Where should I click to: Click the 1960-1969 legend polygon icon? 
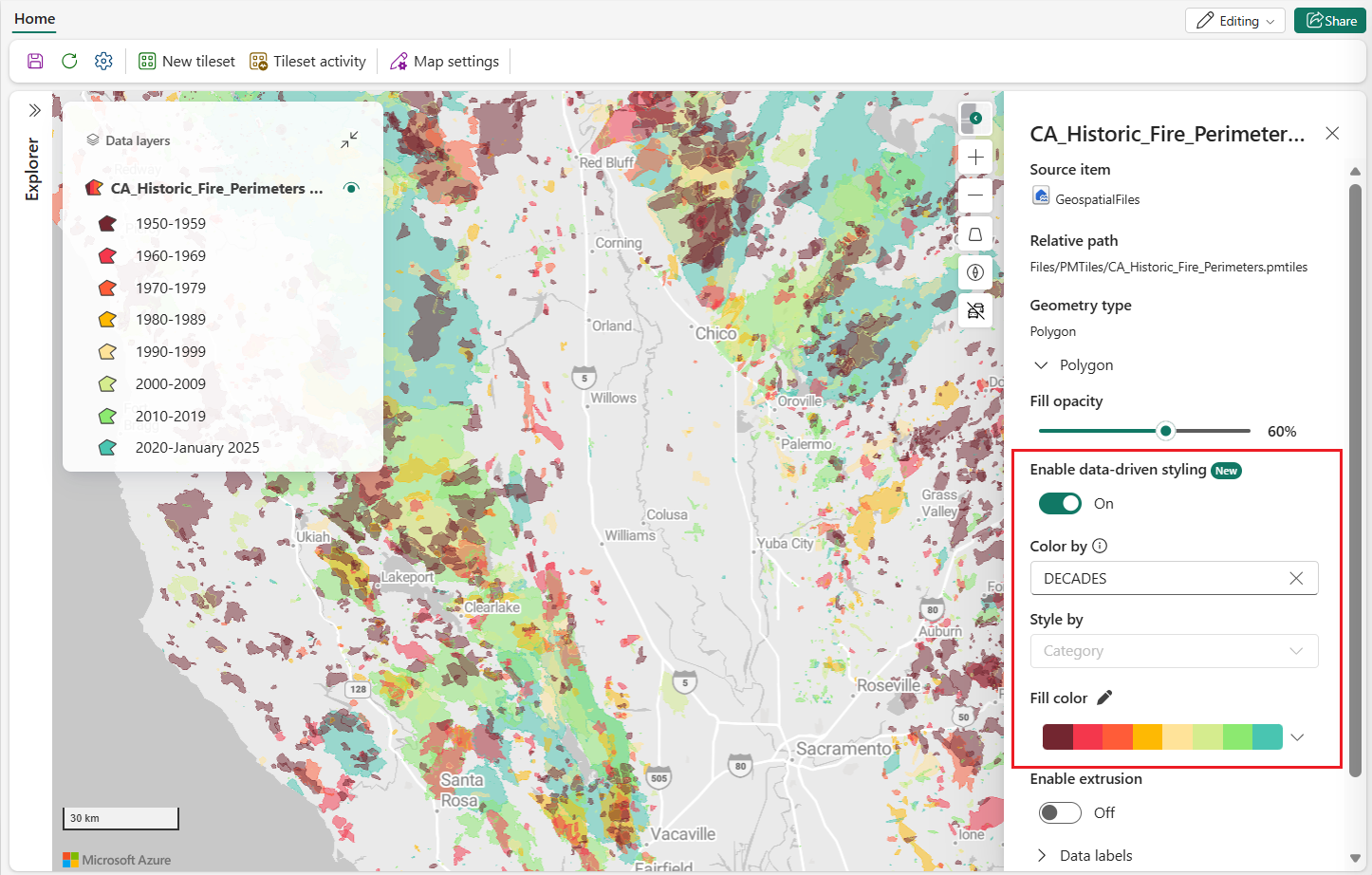point(107,256)
